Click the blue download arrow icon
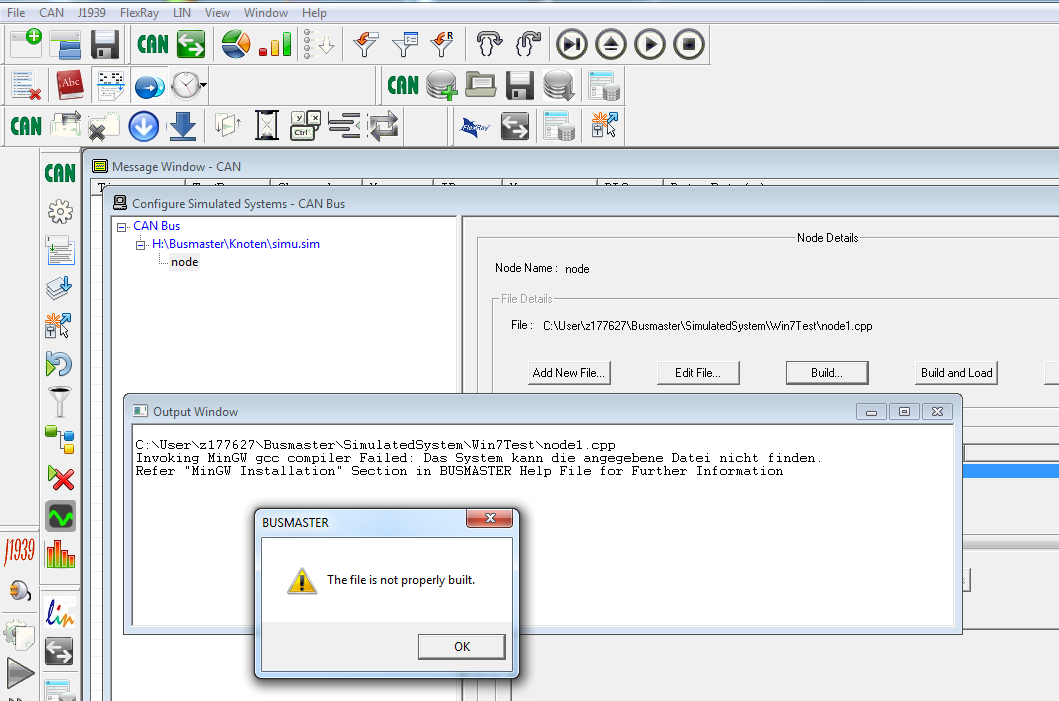 (x=183, y=126)
